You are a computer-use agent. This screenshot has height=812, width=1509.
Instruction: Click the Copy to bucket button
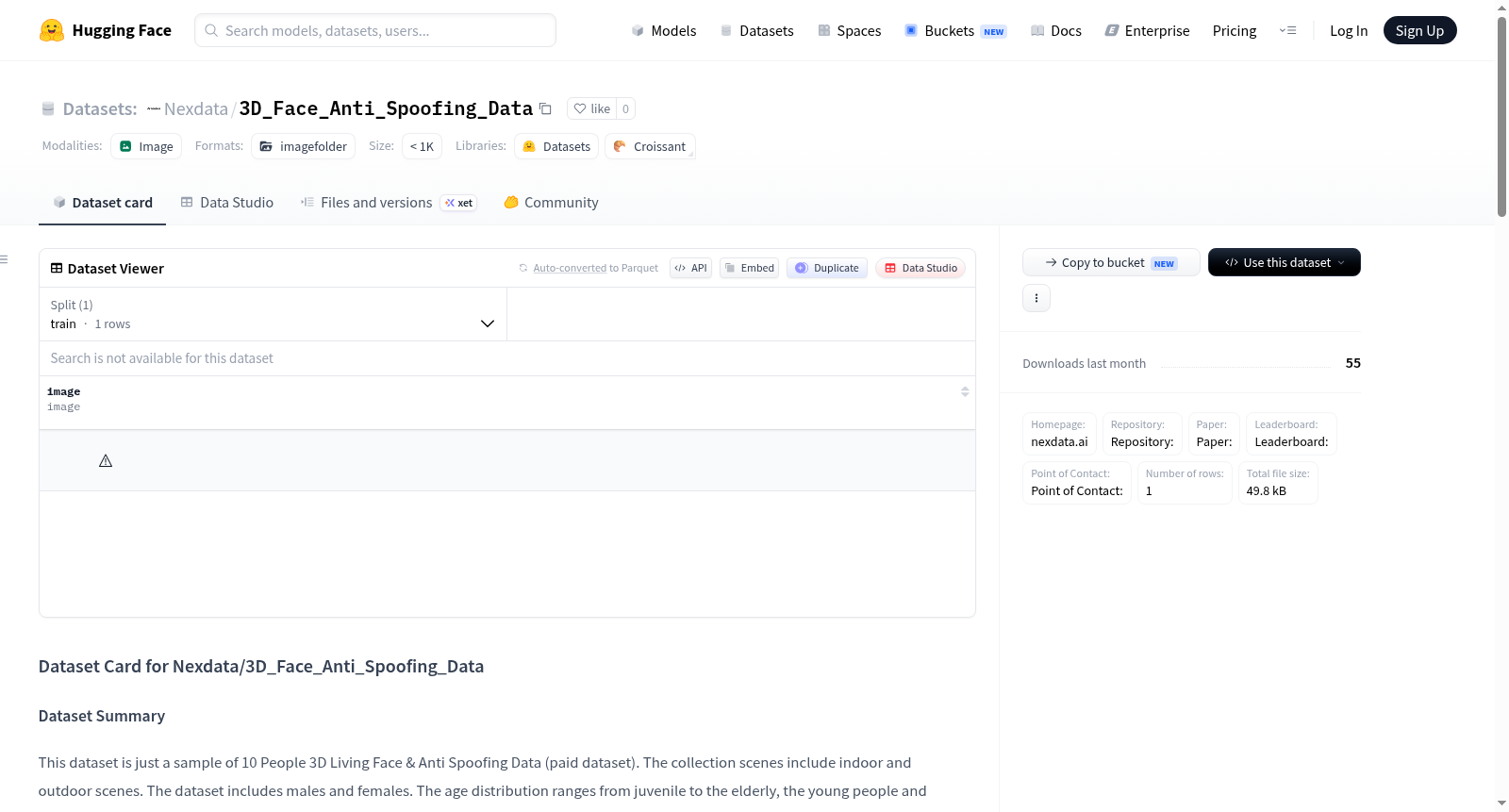click(x=1111, y=262)
